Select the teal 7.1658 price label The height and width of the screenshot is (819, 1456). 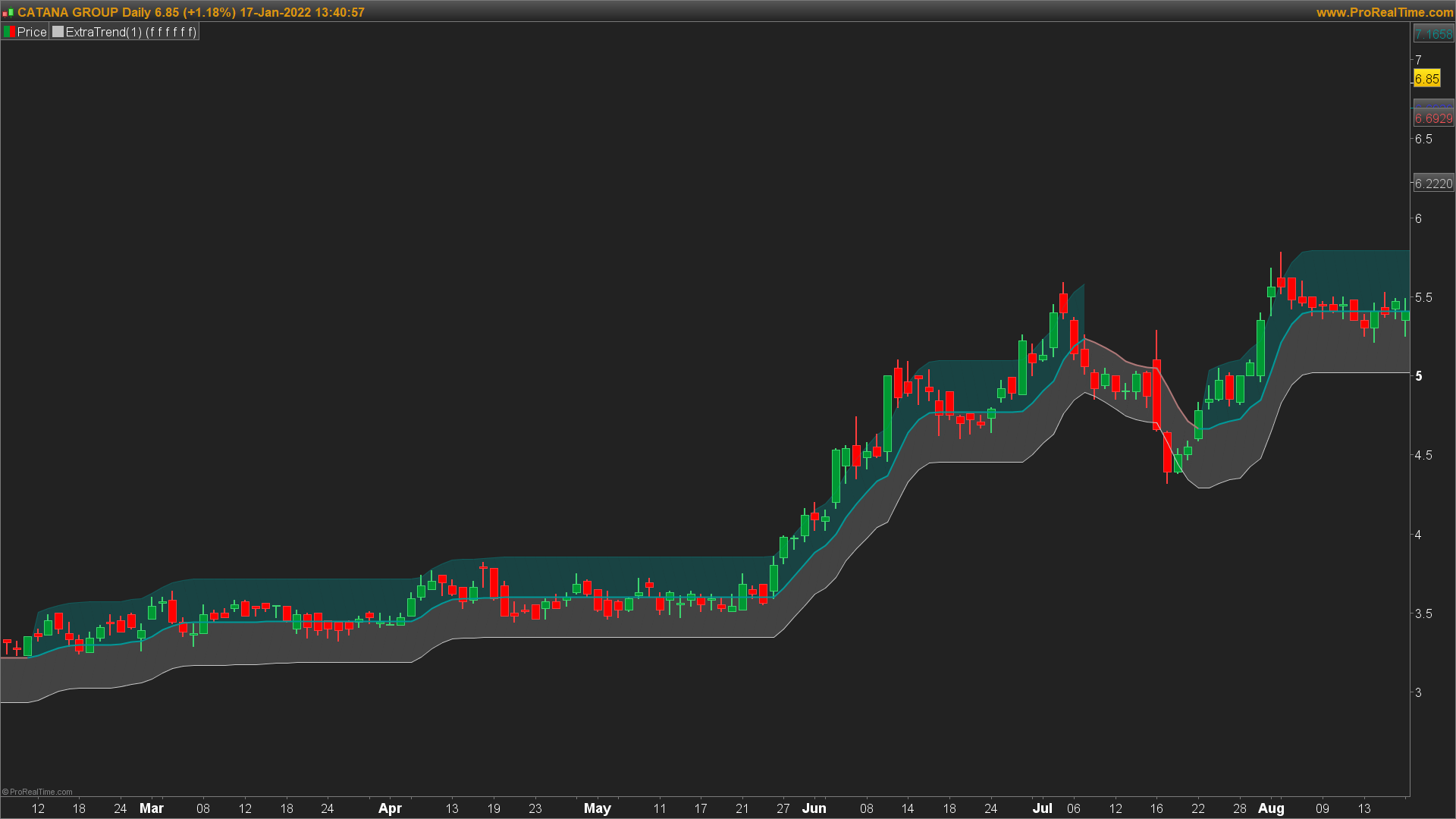(x=1433, y=34)
